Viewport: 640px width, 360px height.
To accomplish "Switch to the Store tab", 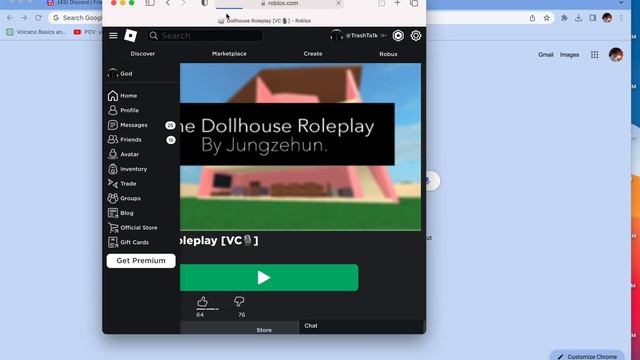I will coord(264,329).
